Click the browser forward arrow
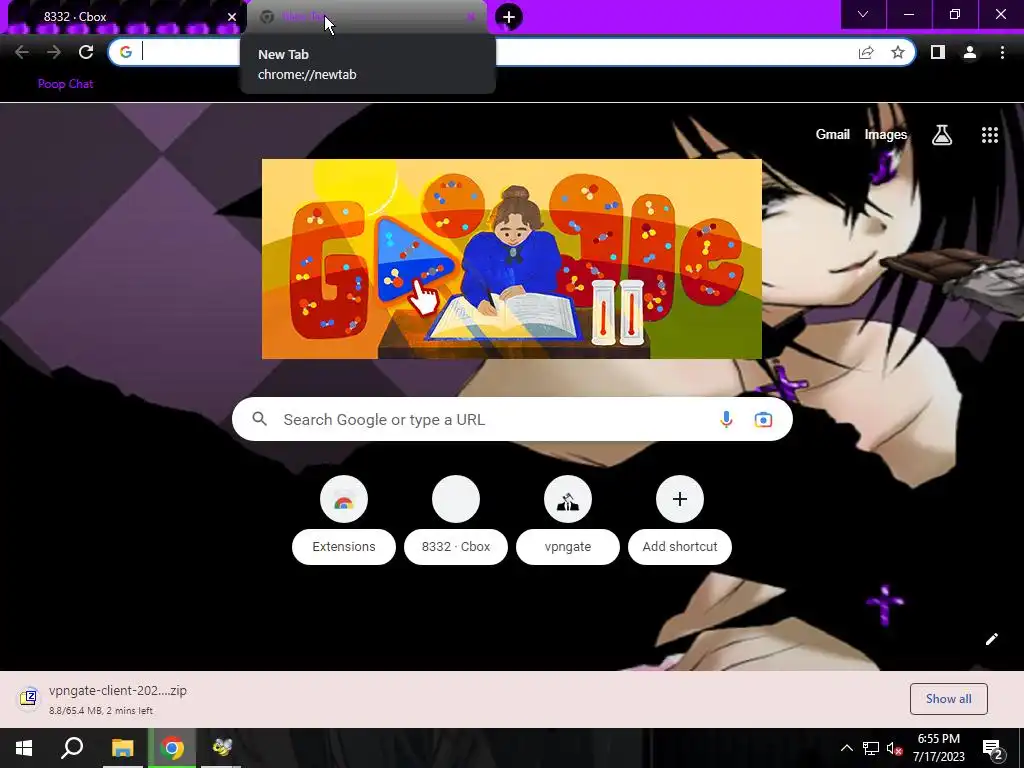Screen dimensions: 1024x768 click(x=54, y=52)
